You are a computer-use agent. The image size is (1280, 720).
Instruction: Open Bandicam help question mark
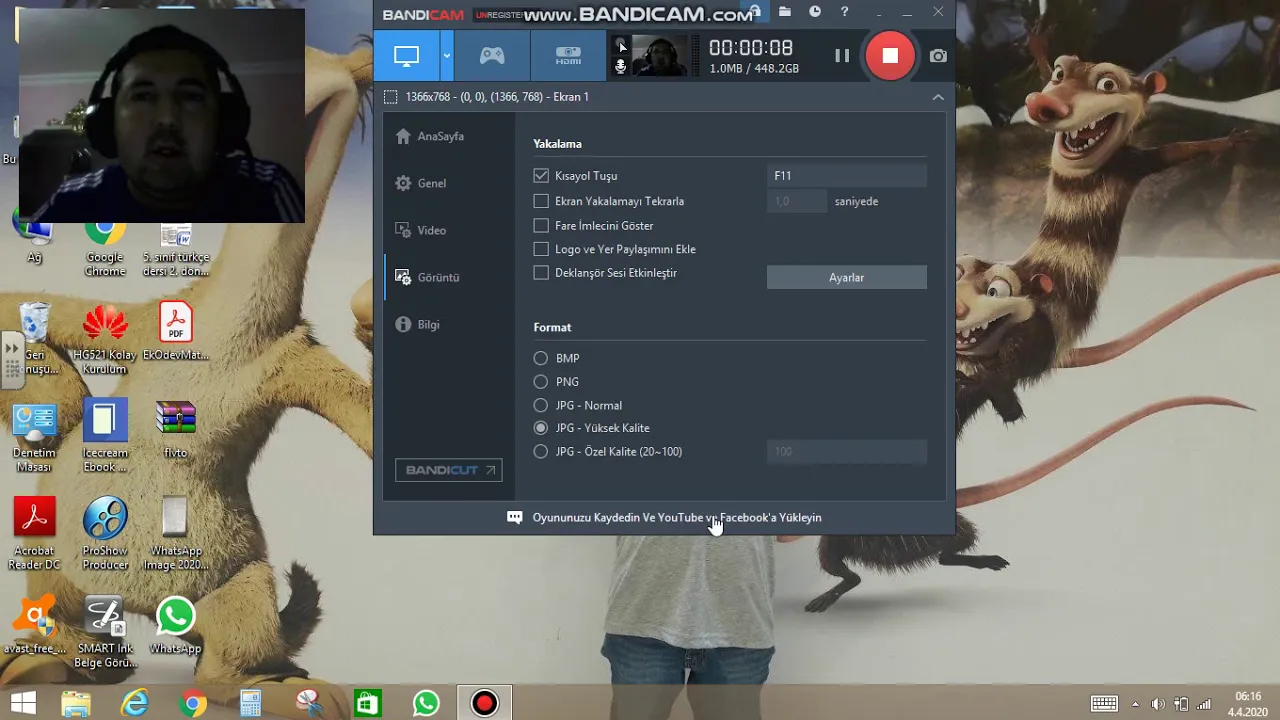click(845, 12)
